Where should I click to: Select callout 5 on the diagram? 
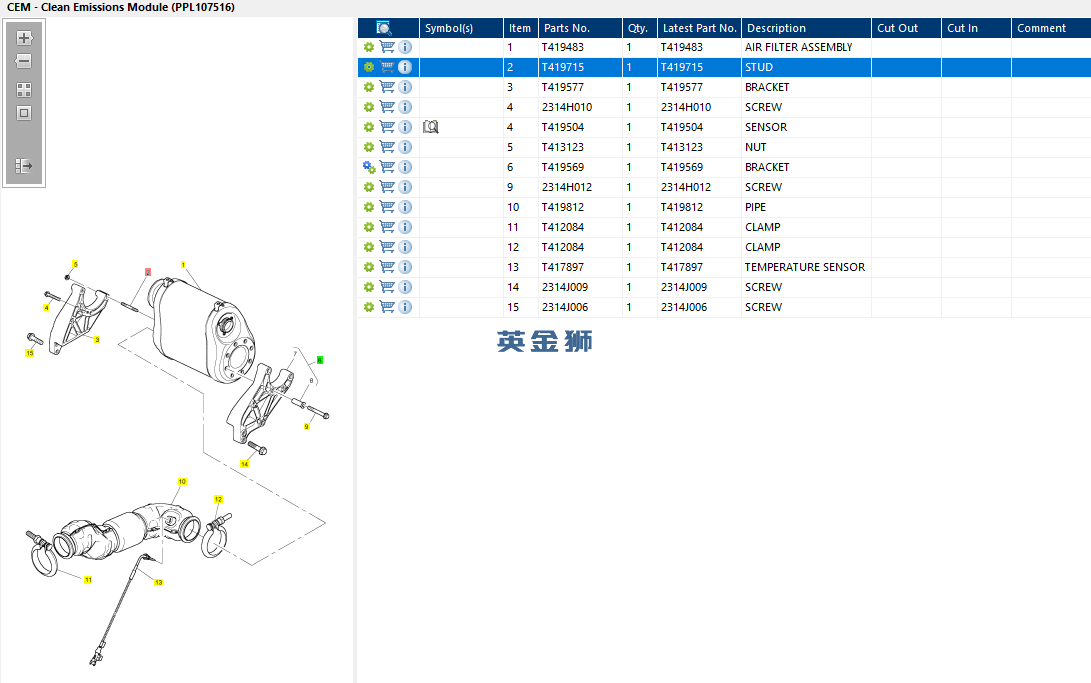point(75,264)
